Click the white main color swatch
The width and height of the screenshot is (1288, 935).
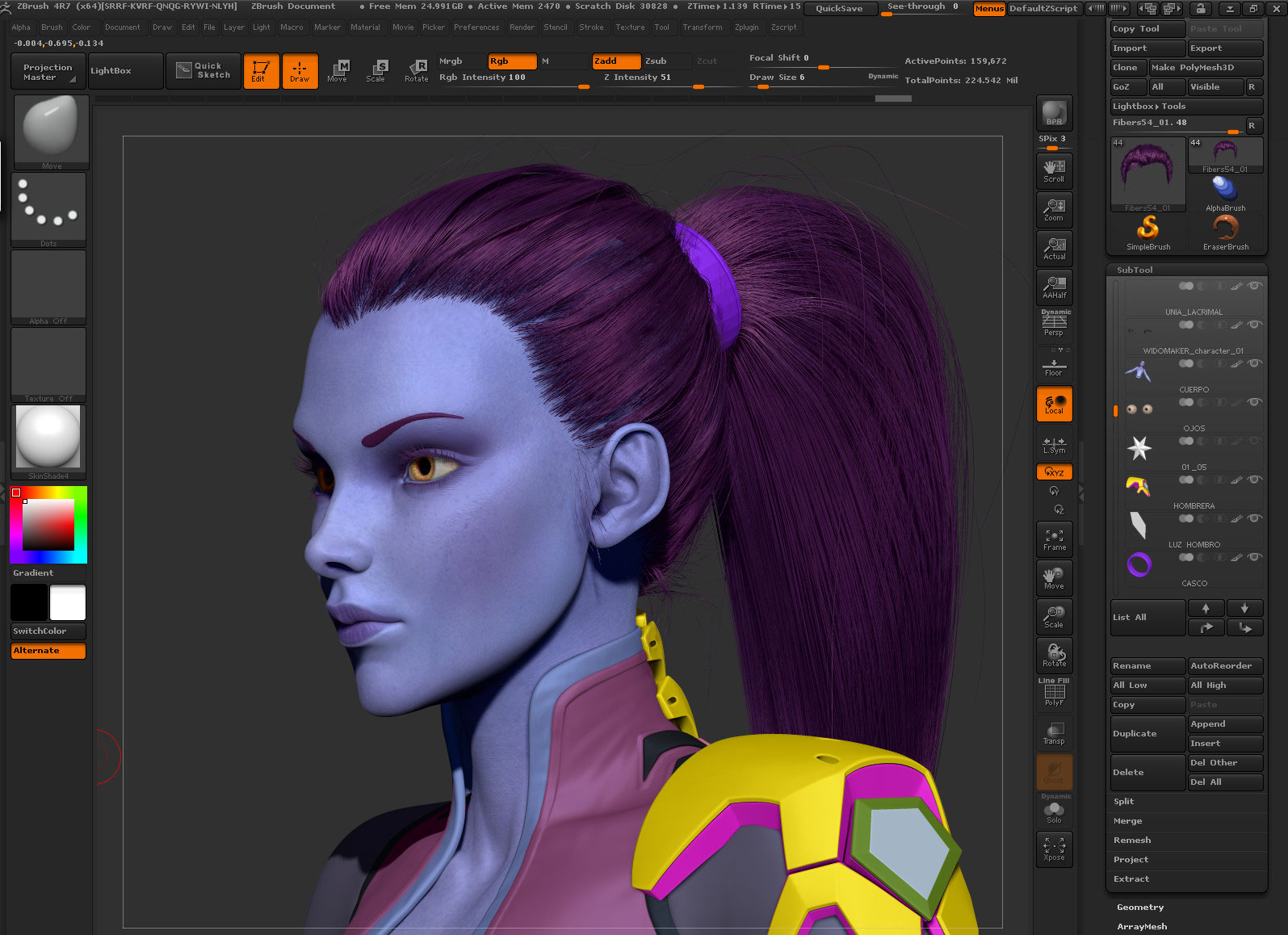pos(68,603)
